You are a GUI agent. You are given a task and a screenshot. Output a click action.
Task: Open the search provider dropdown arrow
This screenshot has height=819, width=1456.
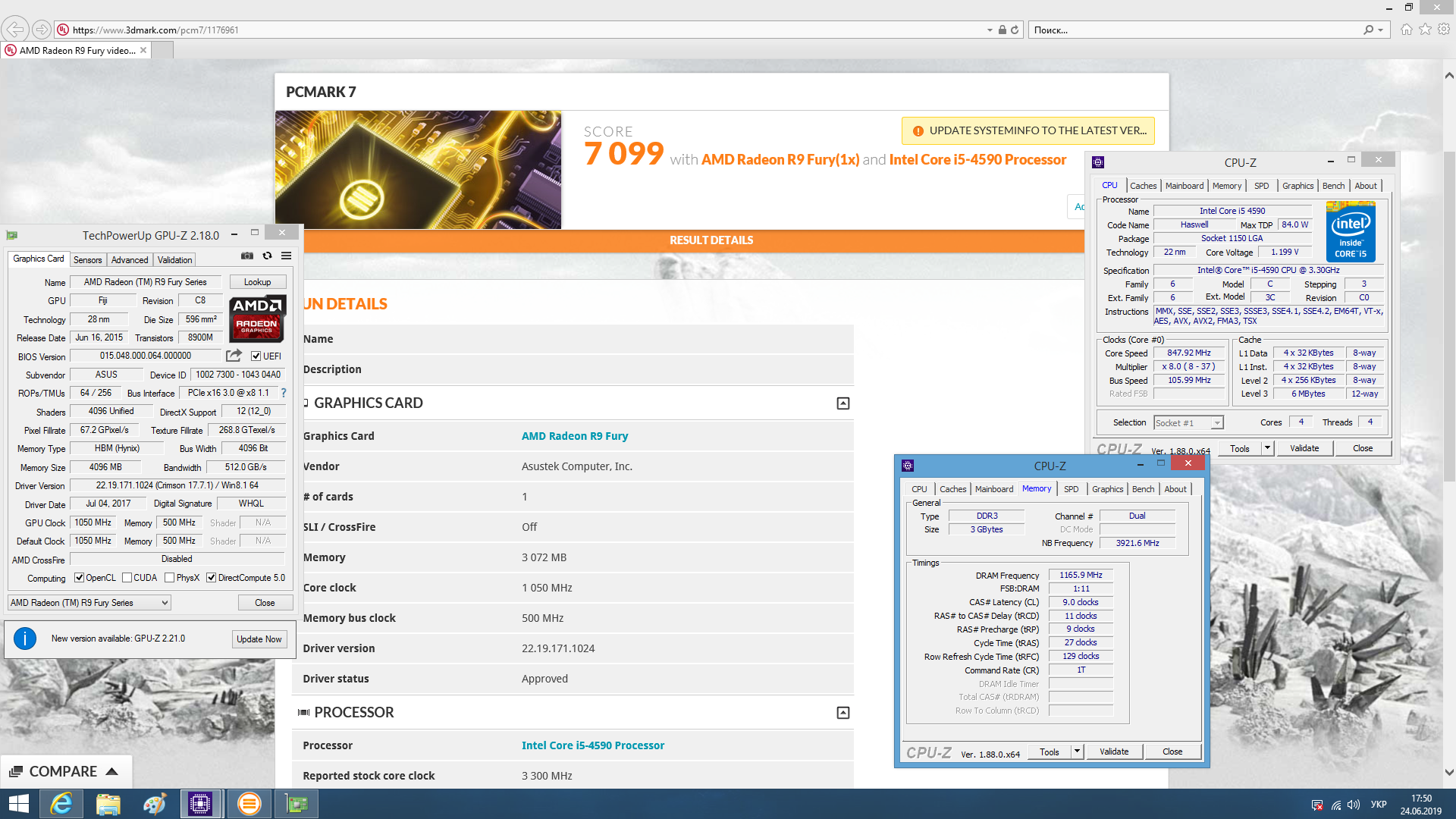(x=1381, y=30)
